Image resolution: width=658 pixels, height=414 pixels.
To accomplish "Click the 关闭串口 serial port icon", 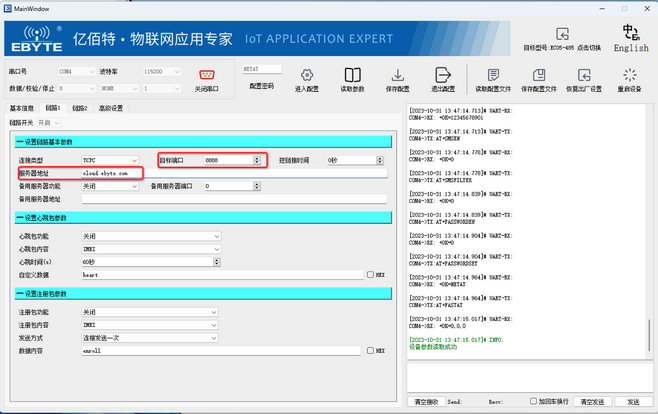I will (208, 75).
